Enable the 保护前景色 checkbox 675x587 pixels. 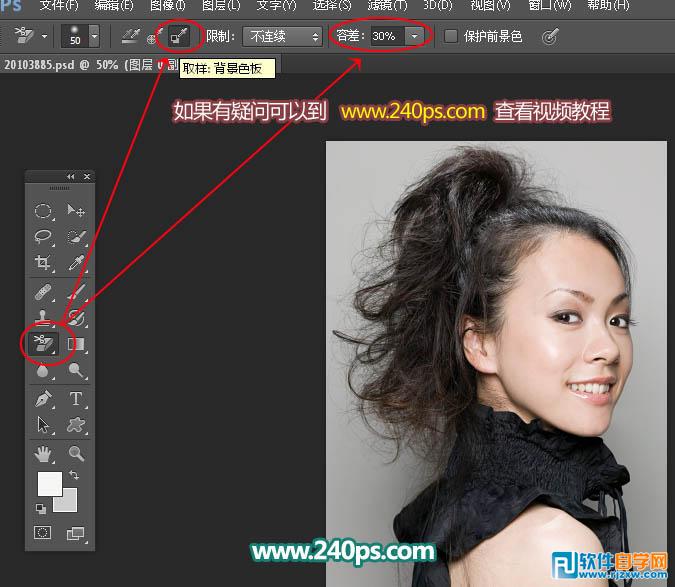pyautogui.click(x=450, y=36)
